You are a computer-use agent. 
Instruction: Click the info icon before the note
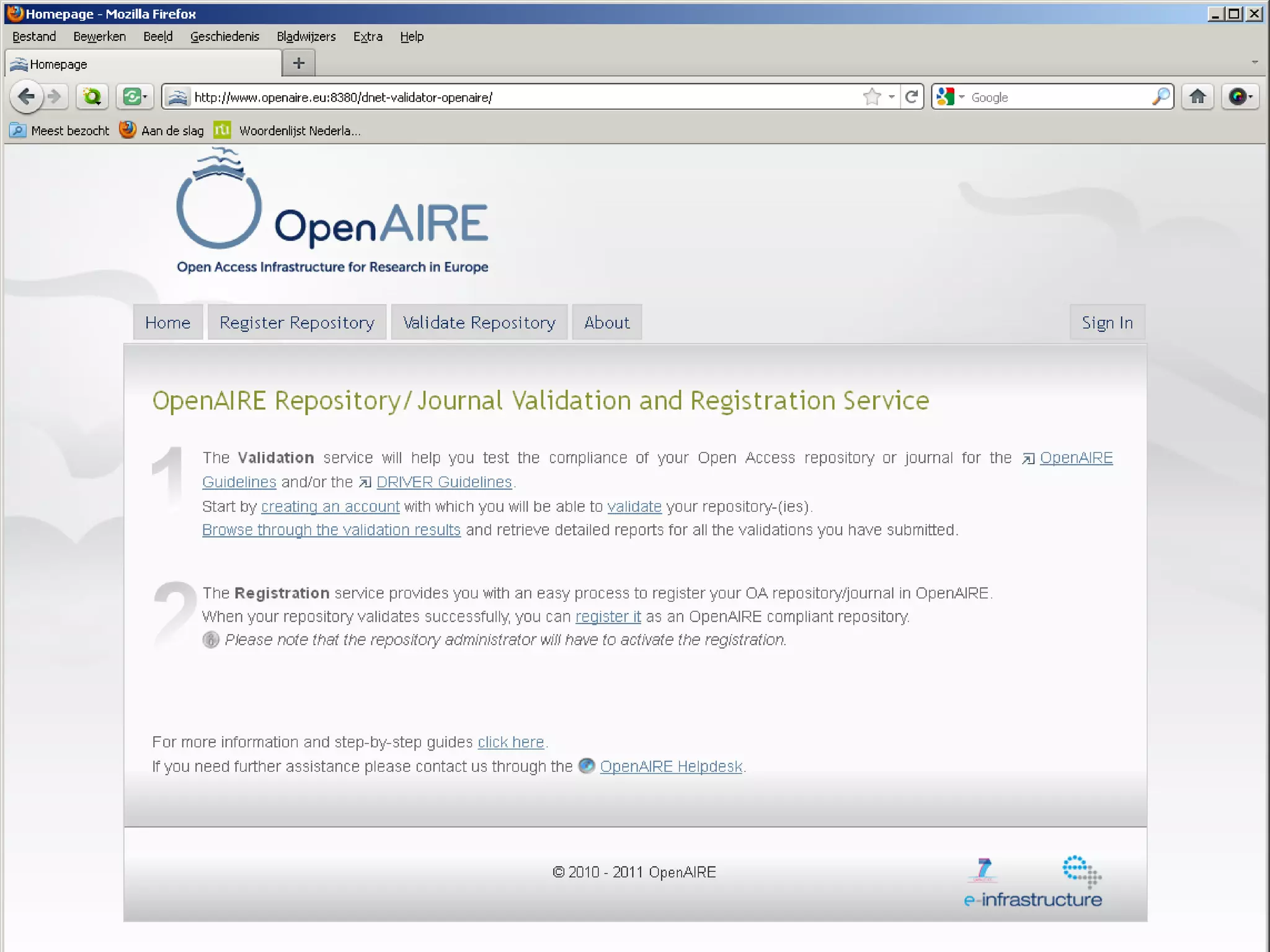[x=211, y=640]
